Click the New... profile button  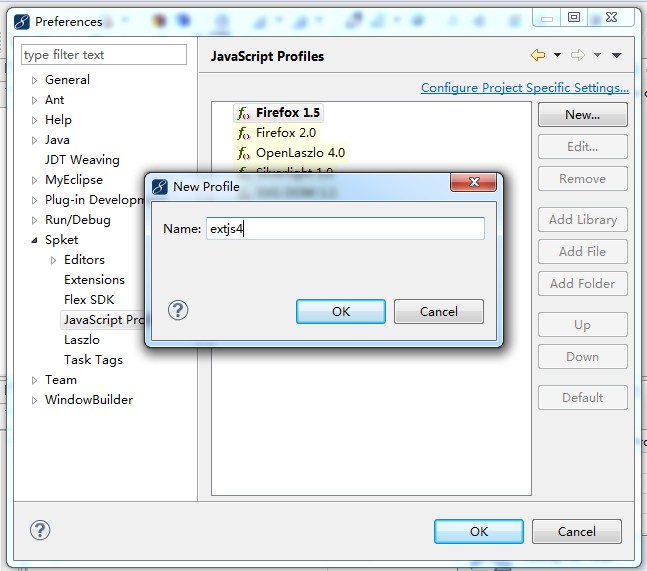[583, 115]
